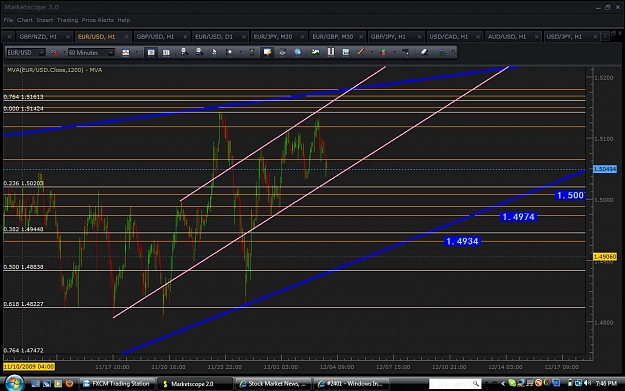Expand arrow next to the red instrument icon
The width and height of the screenshot is (625, 391).
click(x=64, y=52)
